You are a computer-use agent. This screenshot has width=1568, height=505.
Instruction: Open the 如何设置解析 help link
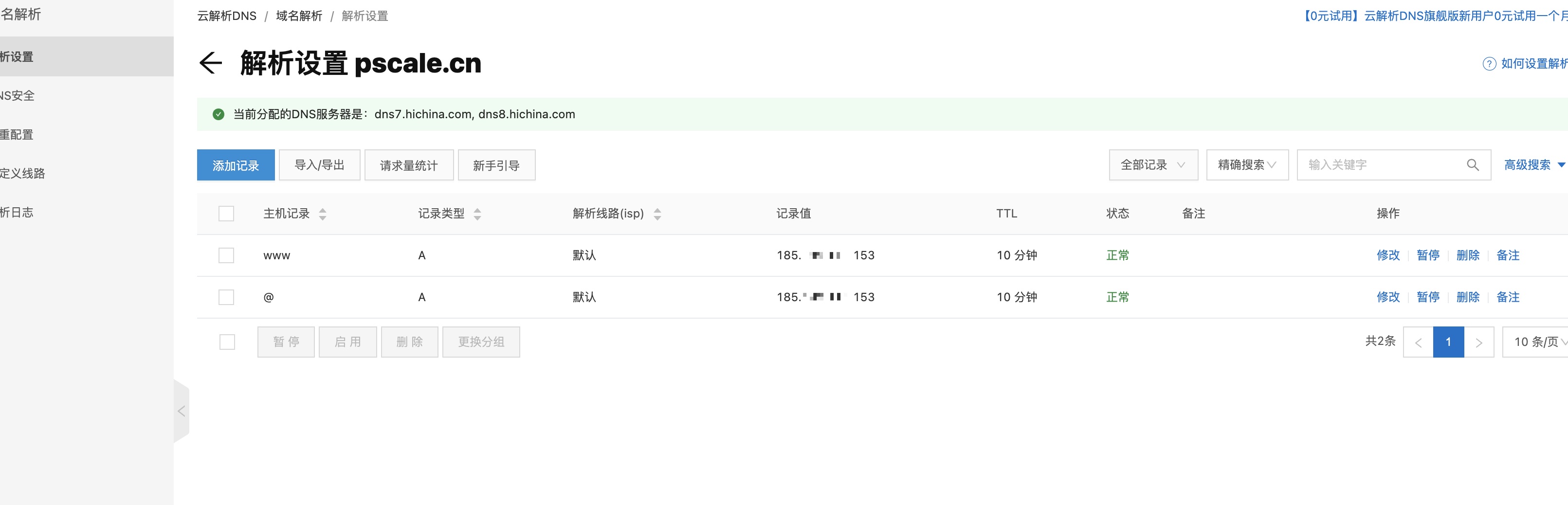click(x=1534, y=64)
